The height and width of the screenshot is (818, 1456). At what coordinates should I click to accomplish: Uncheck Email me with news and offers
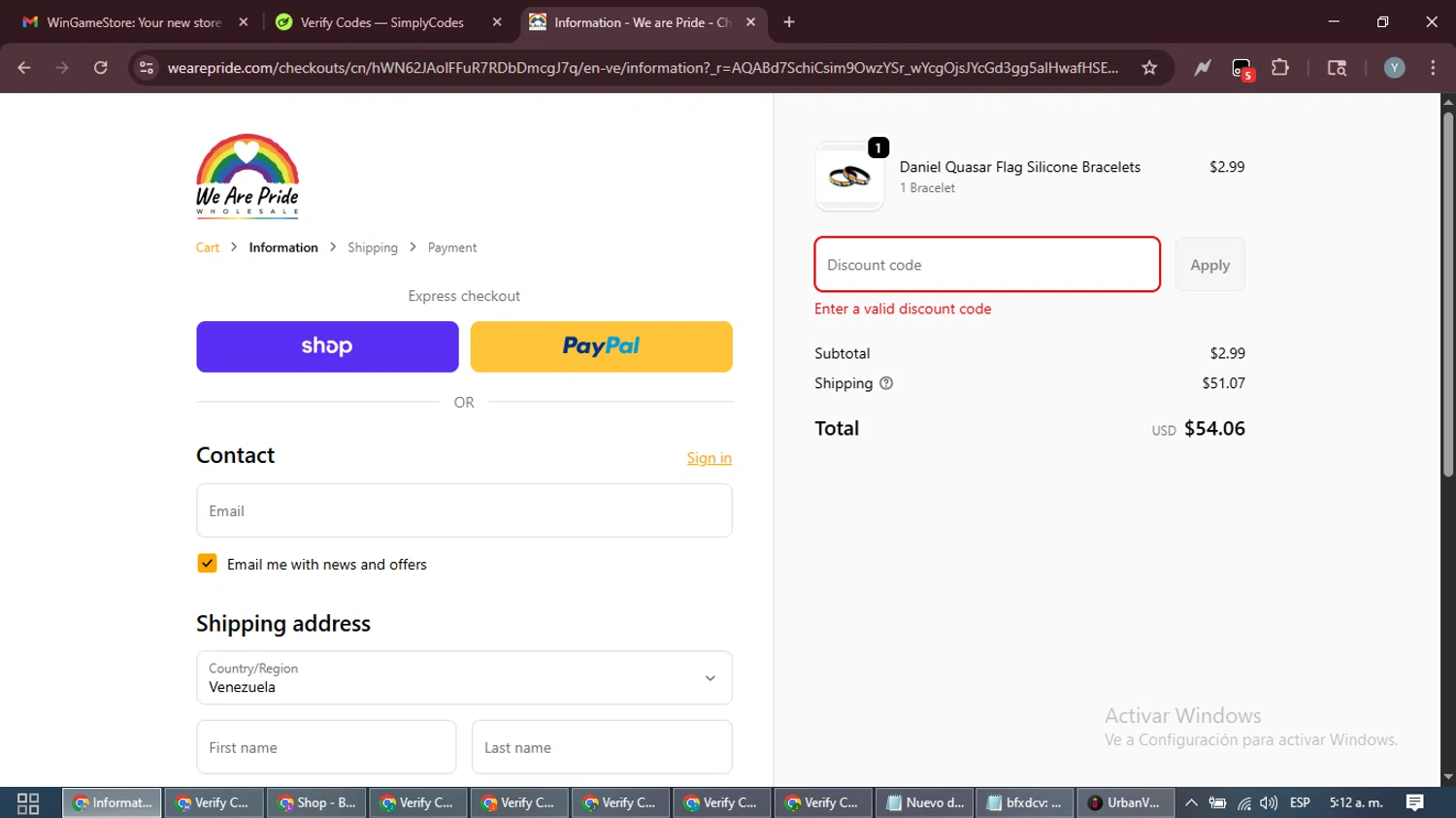click(207, 564)
